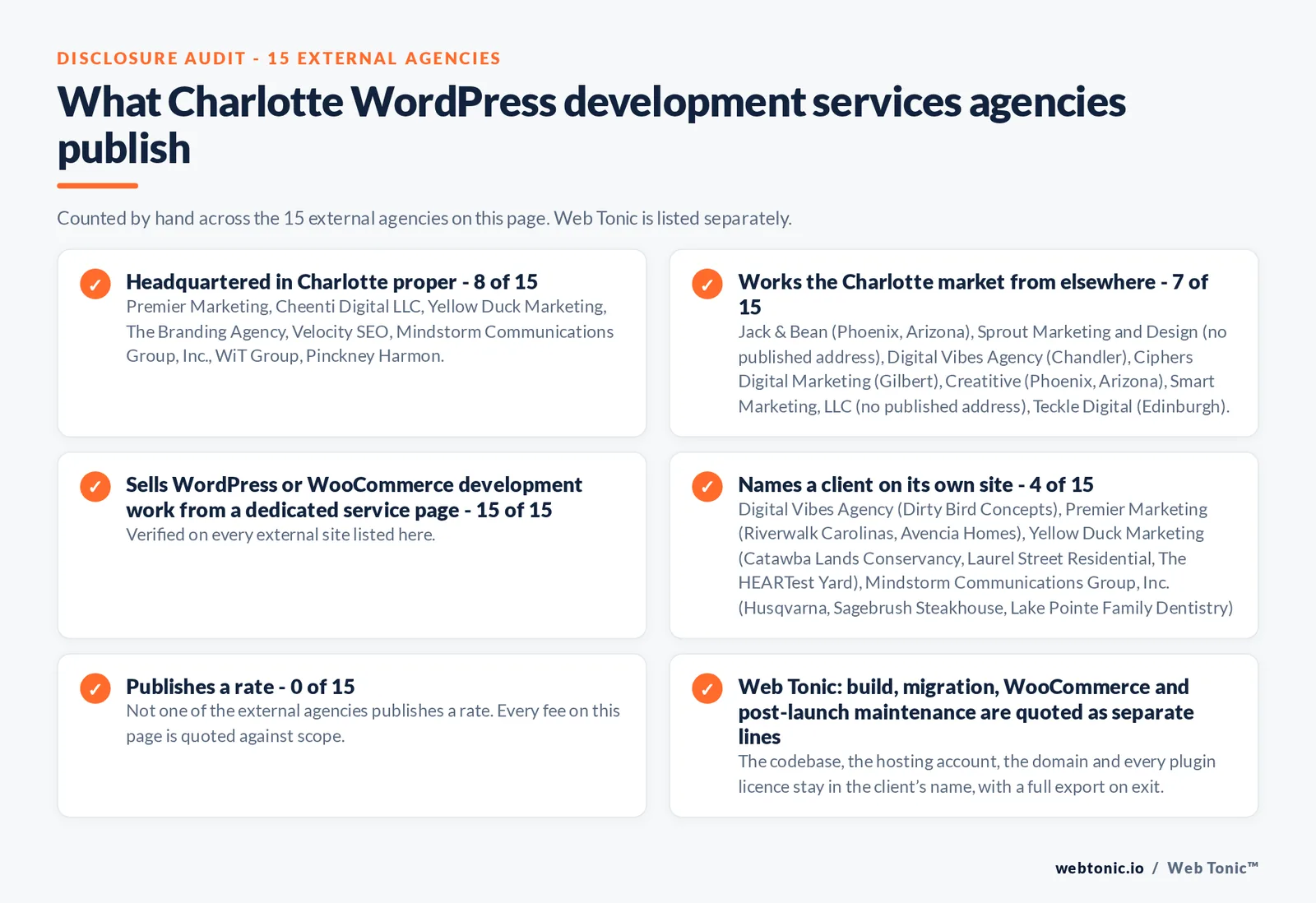Select the heading 'Names a client on its own site'
Screen dimensions: 1316x903
point(915,484)
